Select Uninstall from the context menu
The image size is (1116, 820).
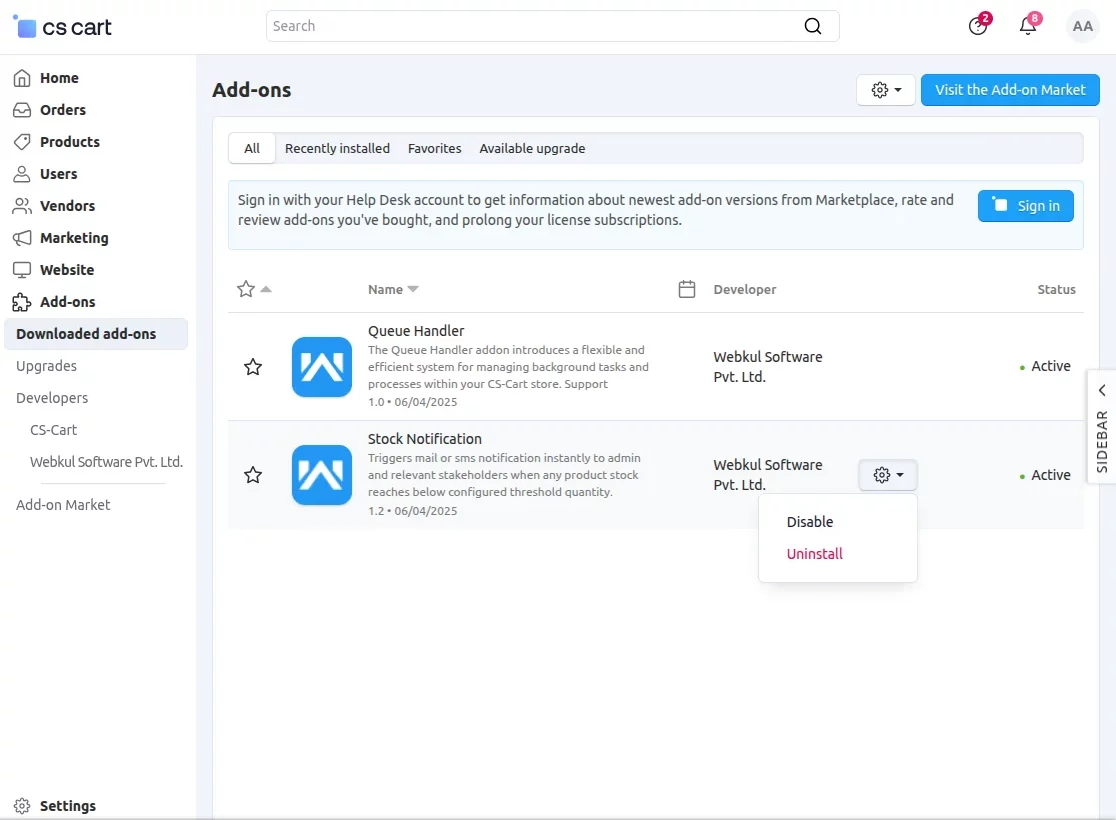(813, 553)
